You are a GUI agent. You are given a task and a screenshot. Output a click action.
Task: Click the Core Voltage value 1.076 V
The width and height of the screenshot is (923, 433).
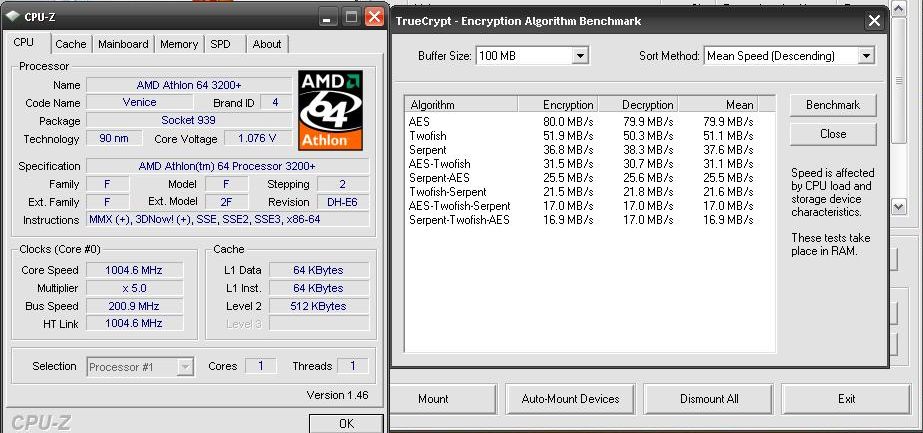click(257, 139)
